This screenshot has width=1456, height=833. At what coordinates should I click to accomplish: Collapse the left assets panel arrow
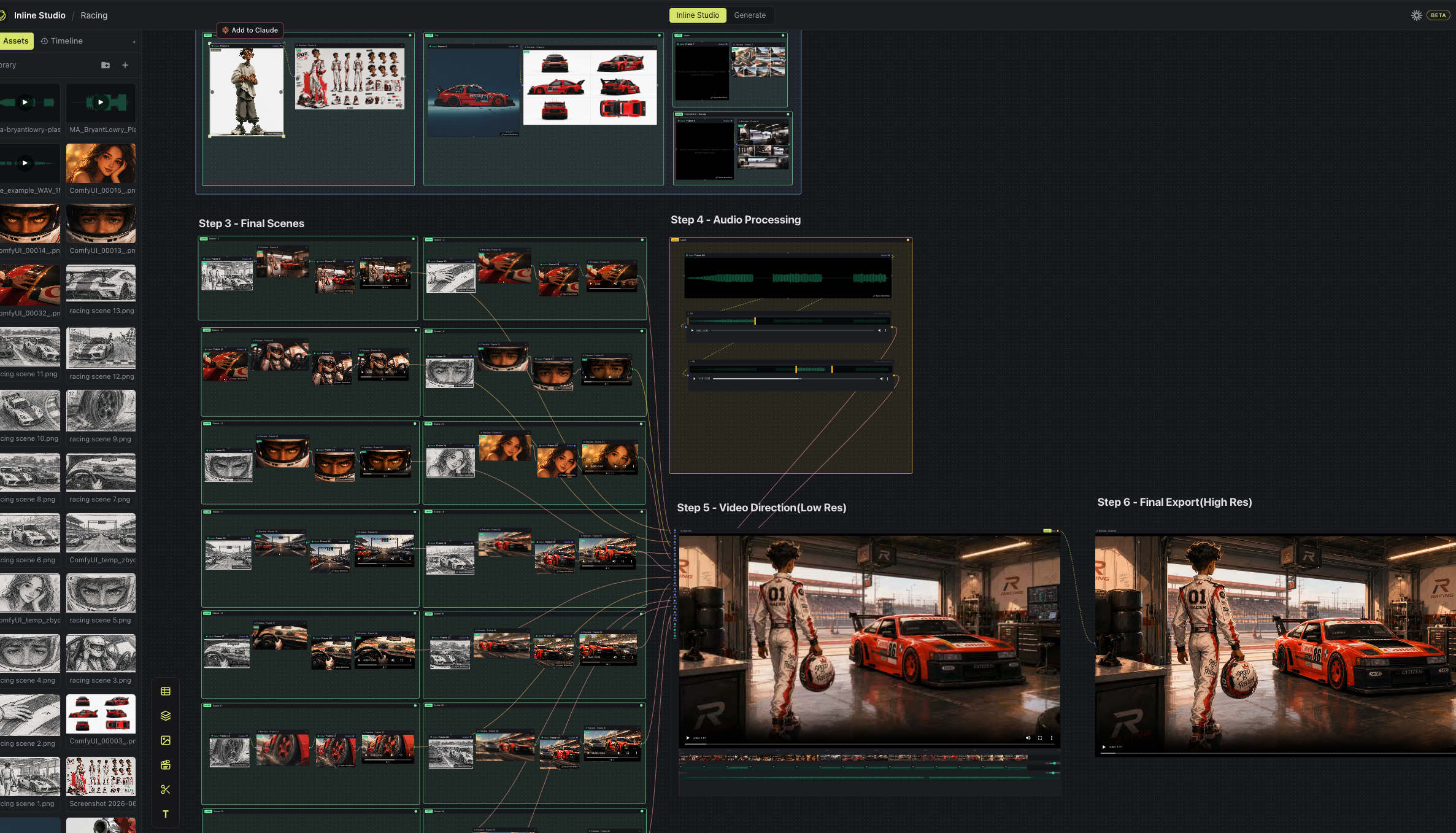pos(134,42)
